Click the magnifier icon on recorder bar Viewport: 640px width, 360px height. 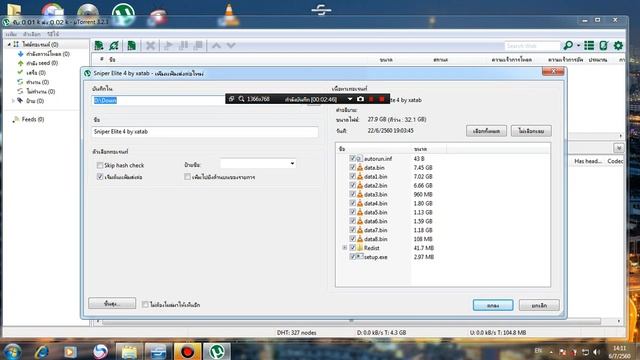(x=241, y=99)
